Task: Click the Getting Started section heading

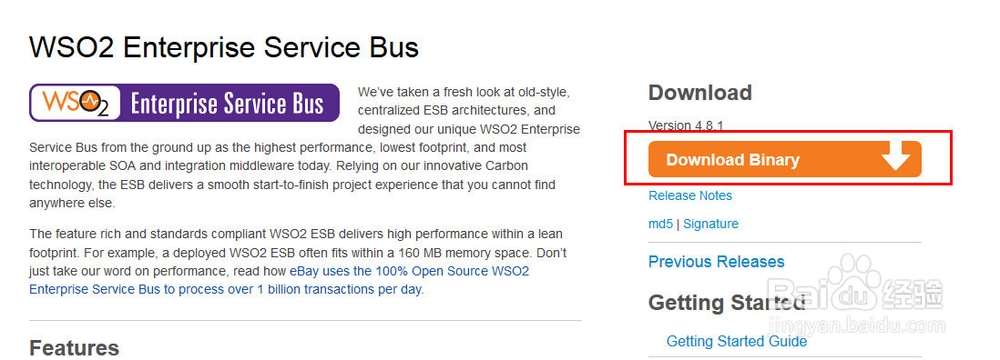Action: [x=726, y=303]
